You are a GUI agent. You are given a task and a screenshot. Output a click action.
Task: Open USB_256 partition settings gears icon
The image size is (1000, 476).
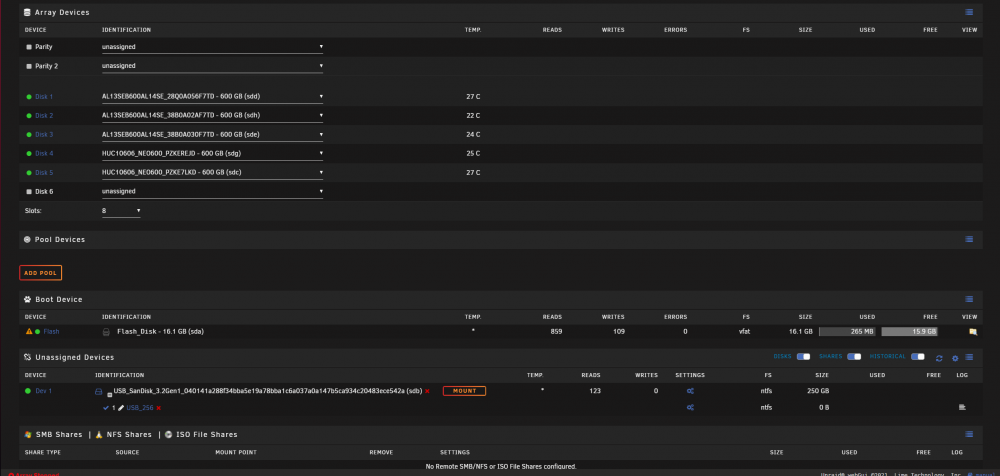coord(690,408)
